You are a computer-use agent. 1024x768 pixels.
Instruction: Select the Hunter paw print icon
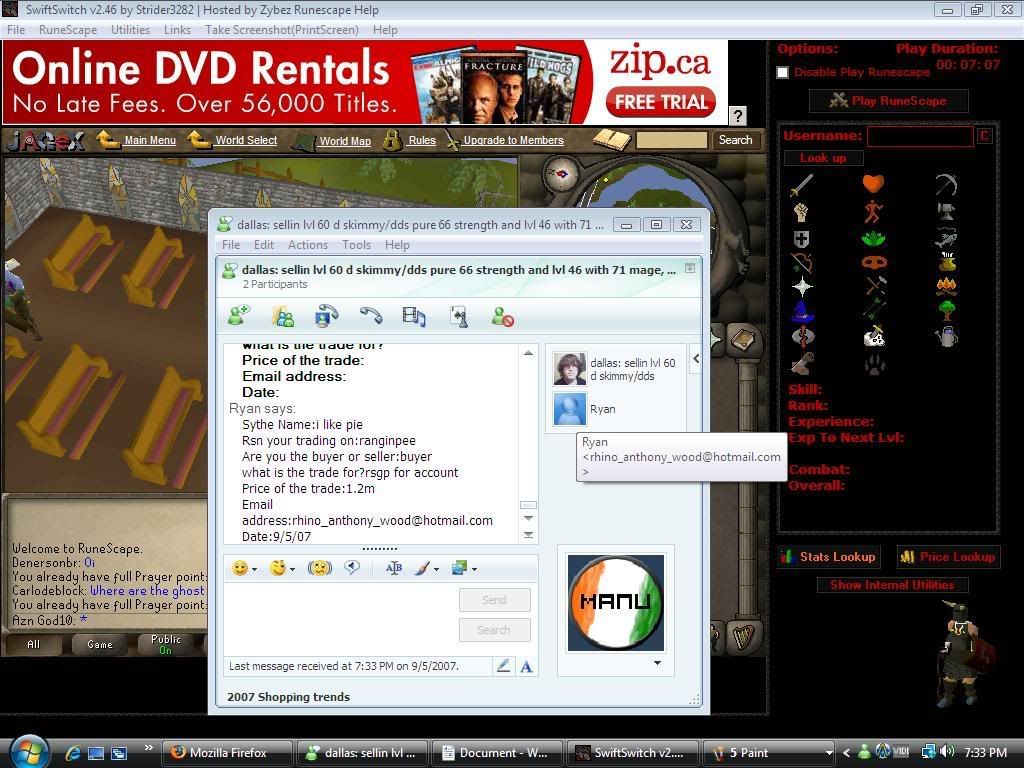click(x=874, y=364)
